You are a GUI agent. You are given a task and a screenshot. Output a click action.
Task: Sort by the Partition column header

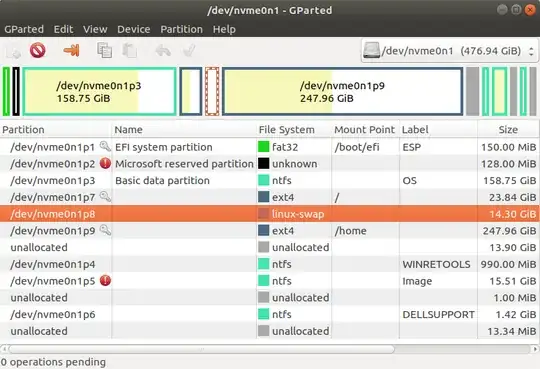[x=56, y=130]
